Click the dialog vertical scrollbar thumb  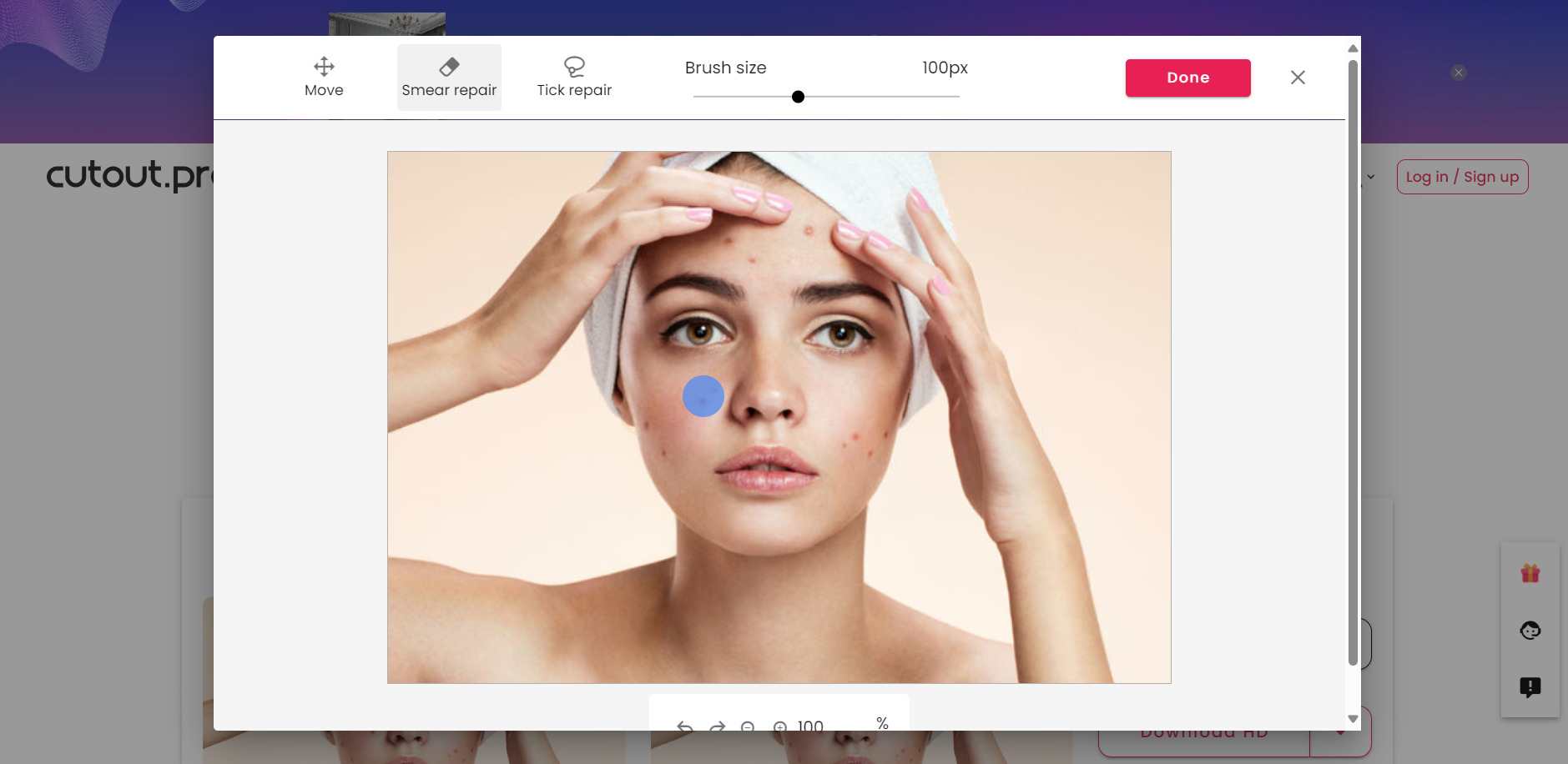coord(1353,362)
